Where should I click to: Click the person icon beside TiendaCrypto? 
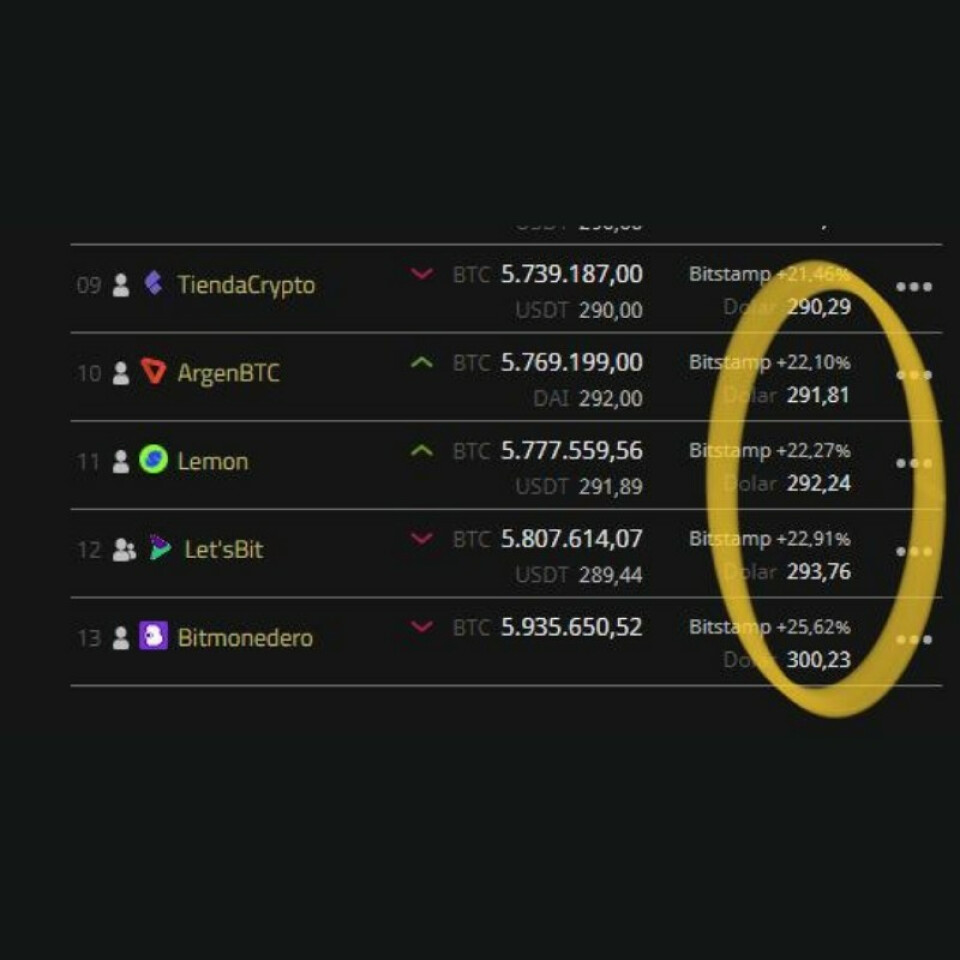coord(121,286)
